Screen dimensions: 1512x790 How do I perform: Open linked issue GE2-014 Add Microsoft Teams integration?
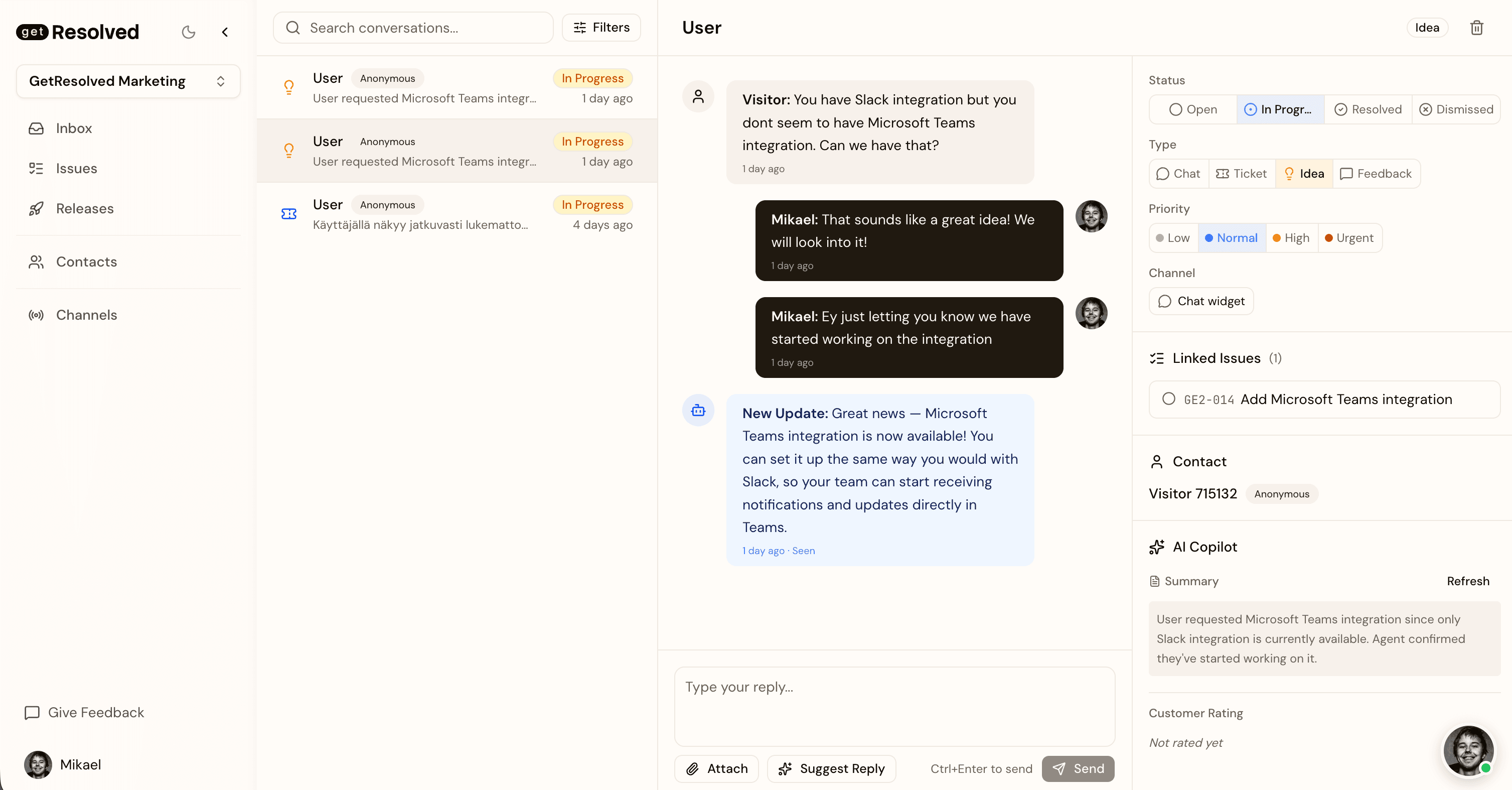1324,400
